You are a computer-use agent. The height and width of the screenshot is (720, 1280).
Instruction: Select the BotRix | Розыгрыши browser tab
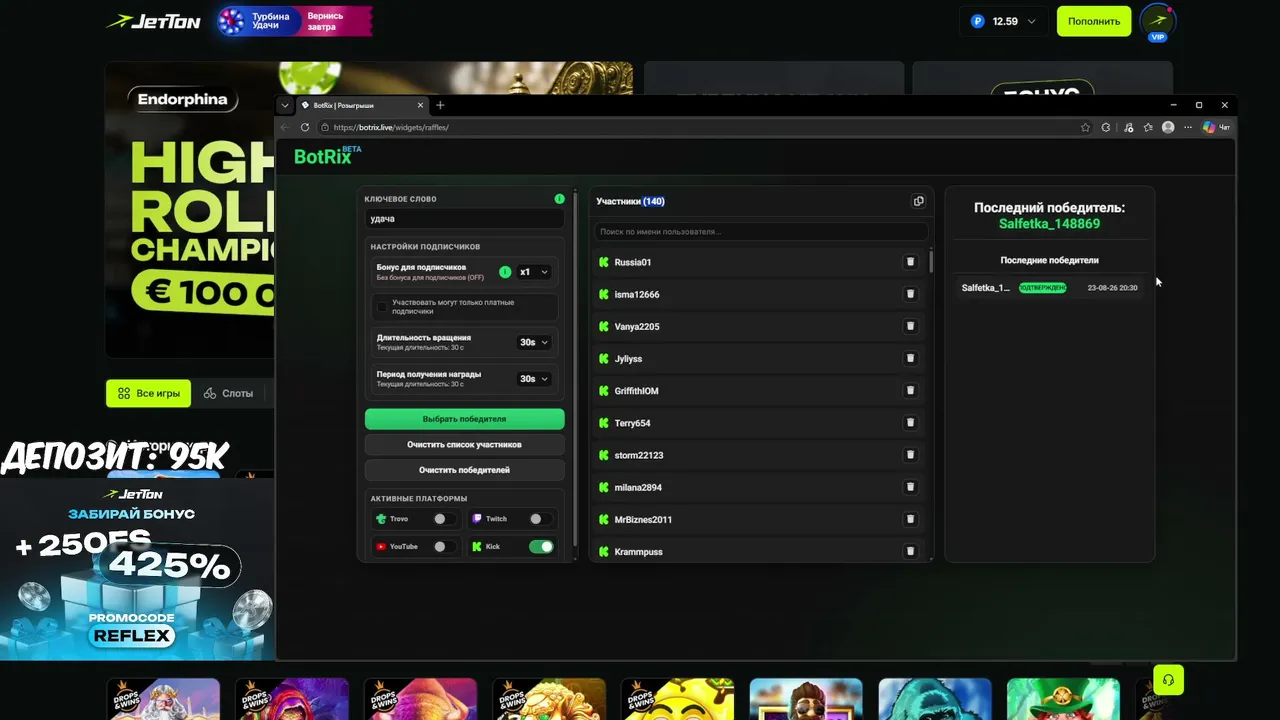point(363,105)
